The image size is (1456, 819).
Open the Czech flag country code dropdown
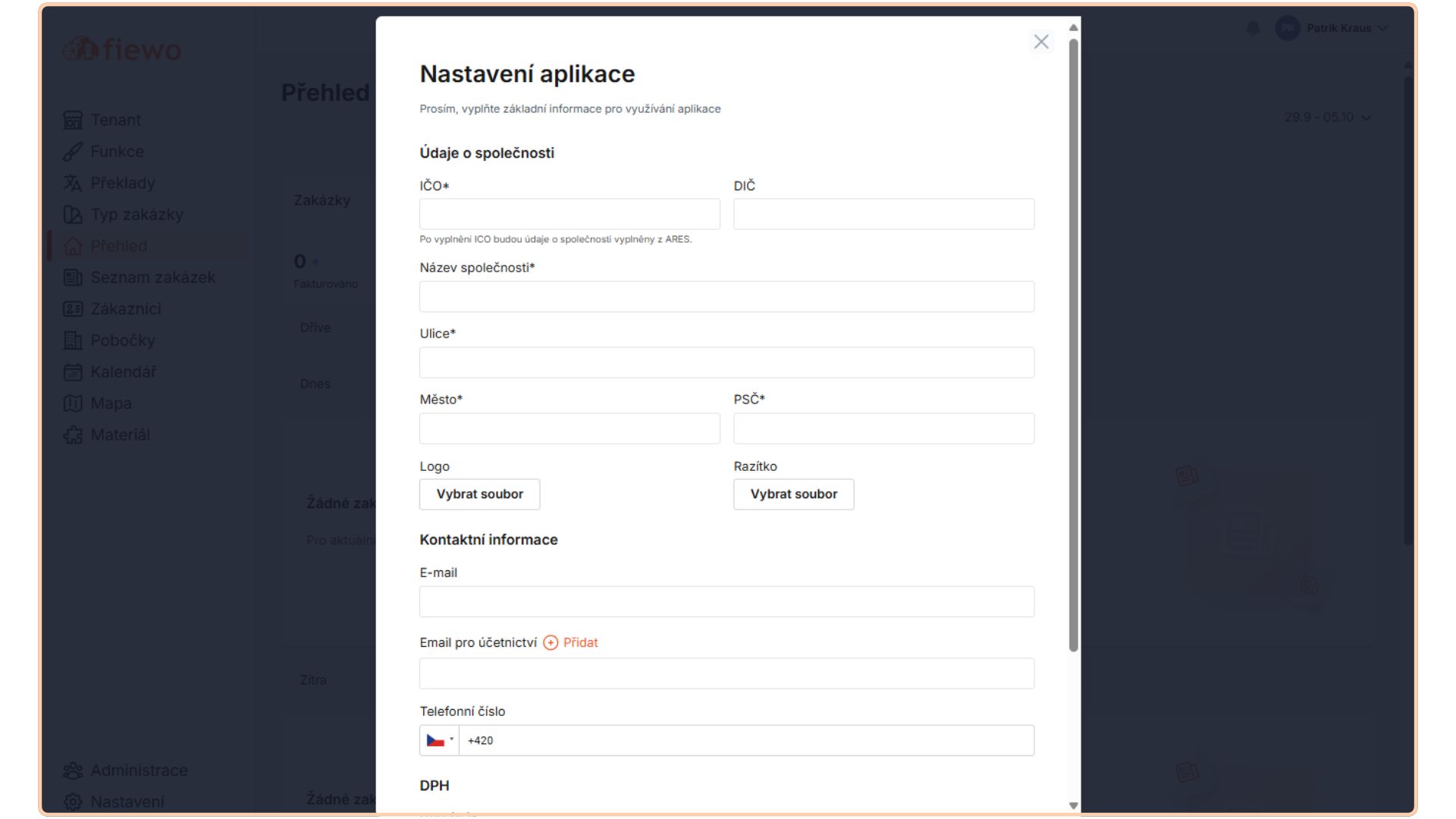[x=439, y=741]
